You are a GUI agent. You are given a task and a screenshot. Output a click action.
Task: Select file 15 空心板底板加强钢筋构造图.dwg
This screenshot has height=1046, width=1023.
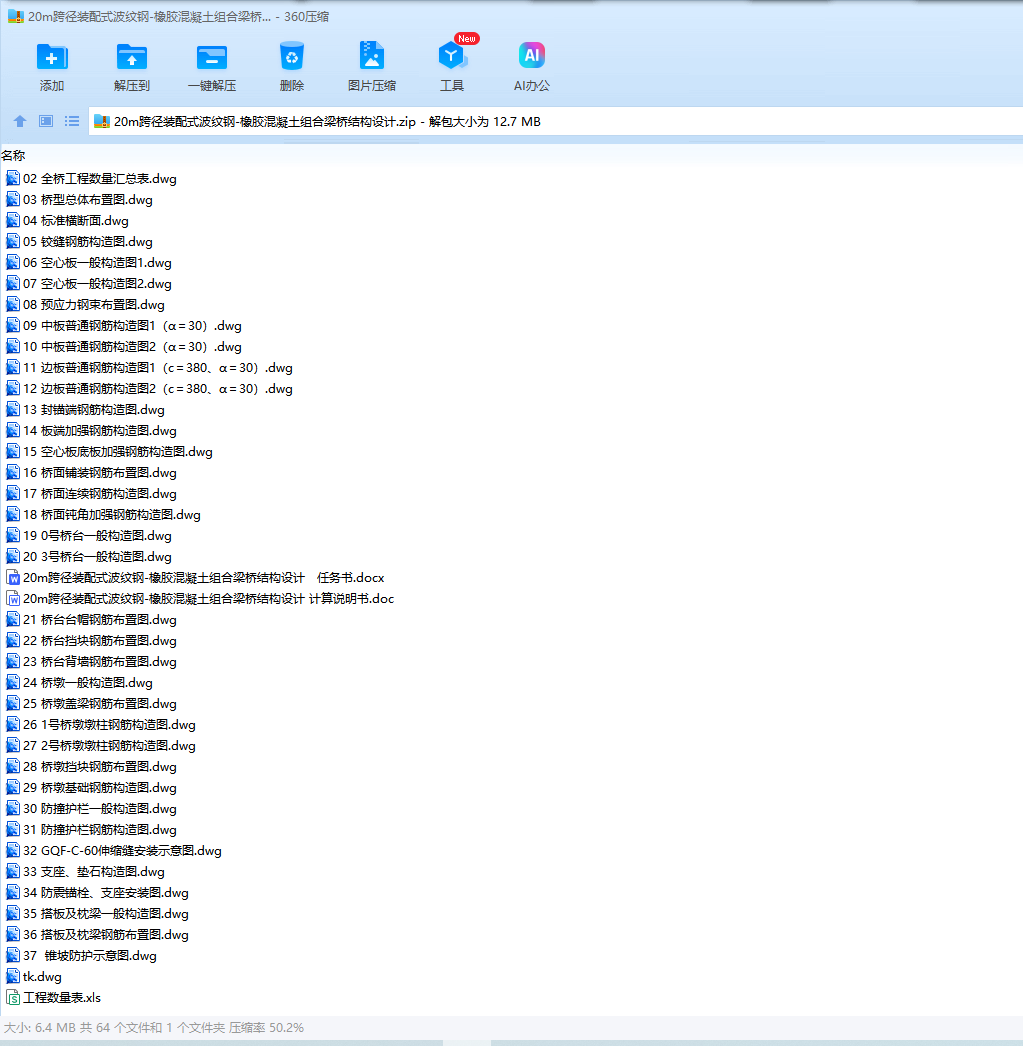pos(109,452)
